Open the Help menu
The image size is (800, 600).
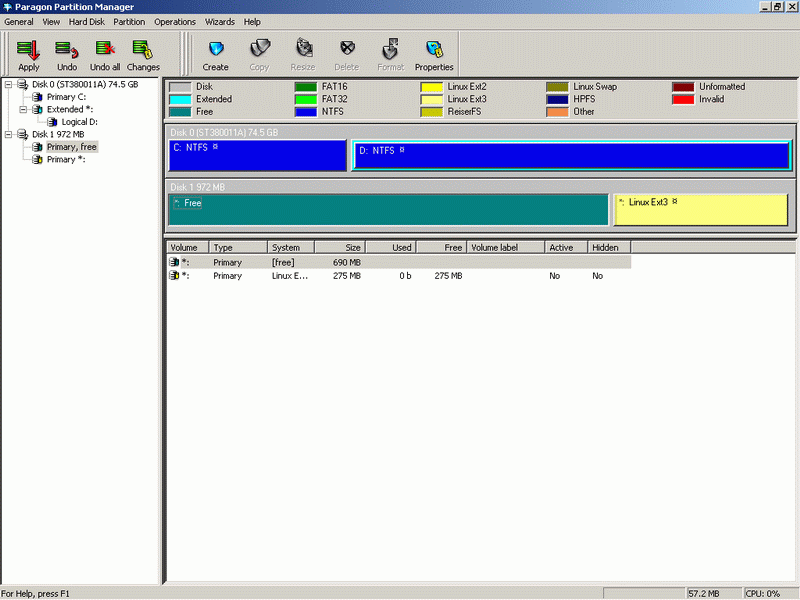[x=252, y=22]
